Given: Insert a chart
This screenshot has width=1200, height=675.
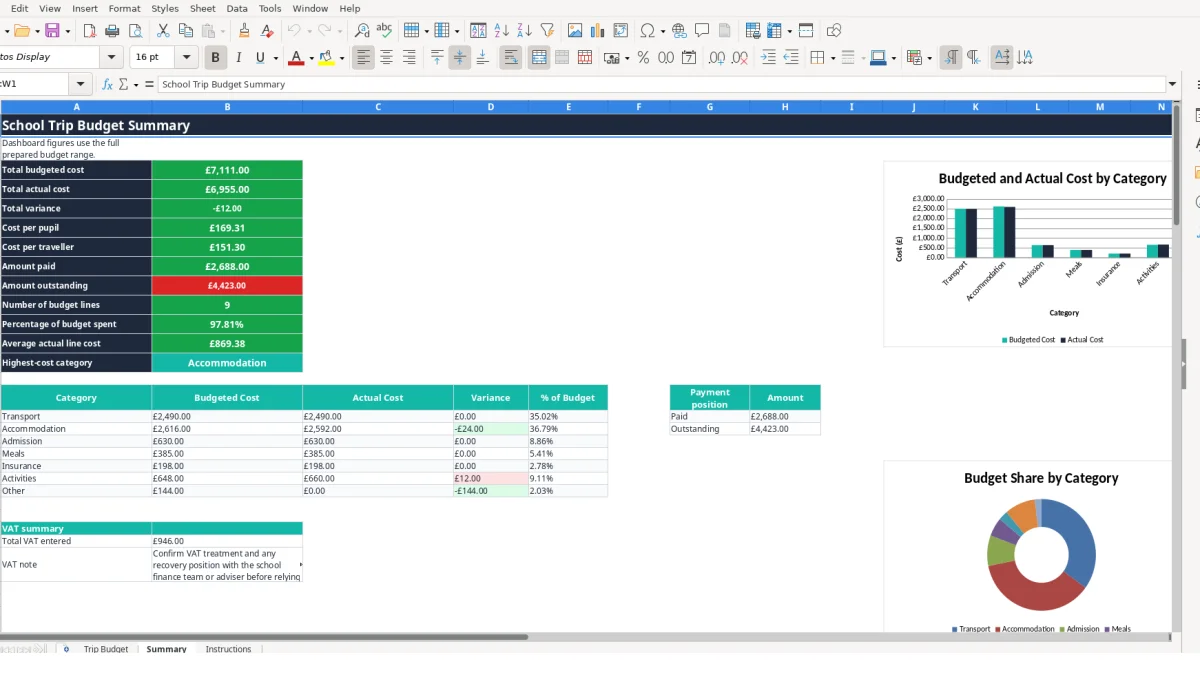Looking at the screenshot, I should (598, 31).
